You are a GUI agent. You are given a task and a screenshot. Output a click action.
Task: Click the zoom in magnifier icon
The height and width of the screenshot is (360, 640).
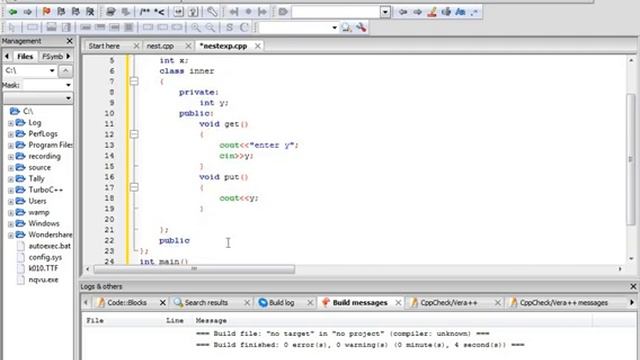tap(196, 27)
